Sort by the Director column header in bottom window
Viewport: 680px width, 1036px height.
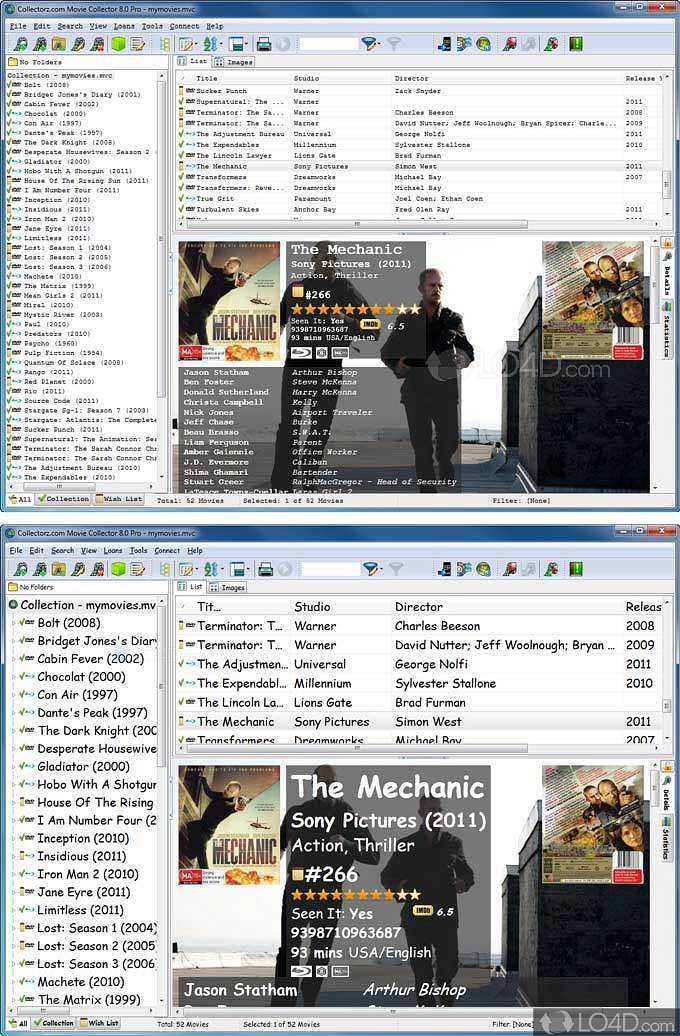coord(418,607)
